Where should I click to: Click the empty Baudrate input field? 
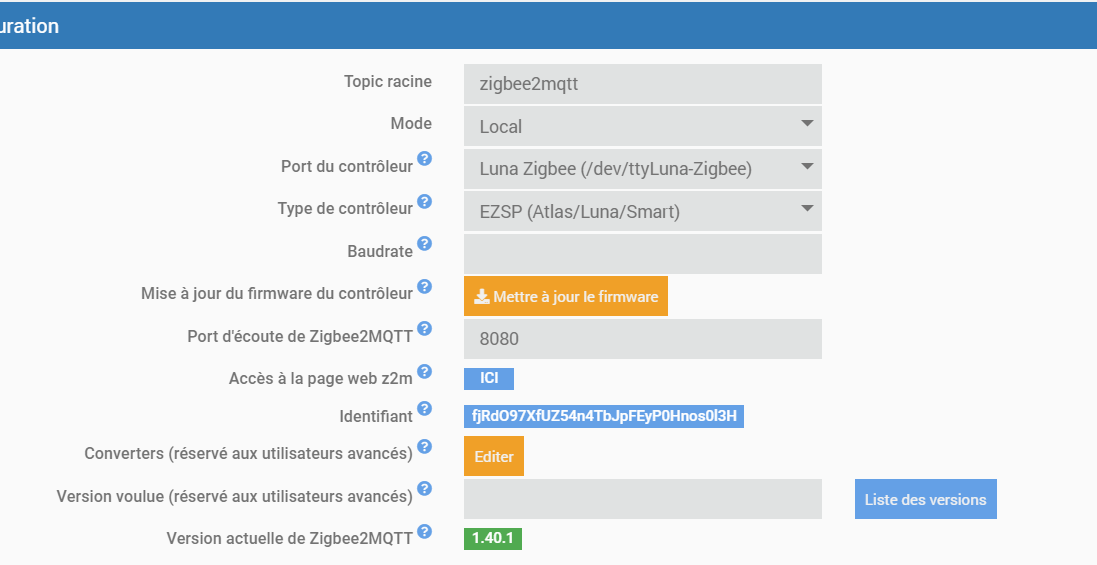pos(642,254)
